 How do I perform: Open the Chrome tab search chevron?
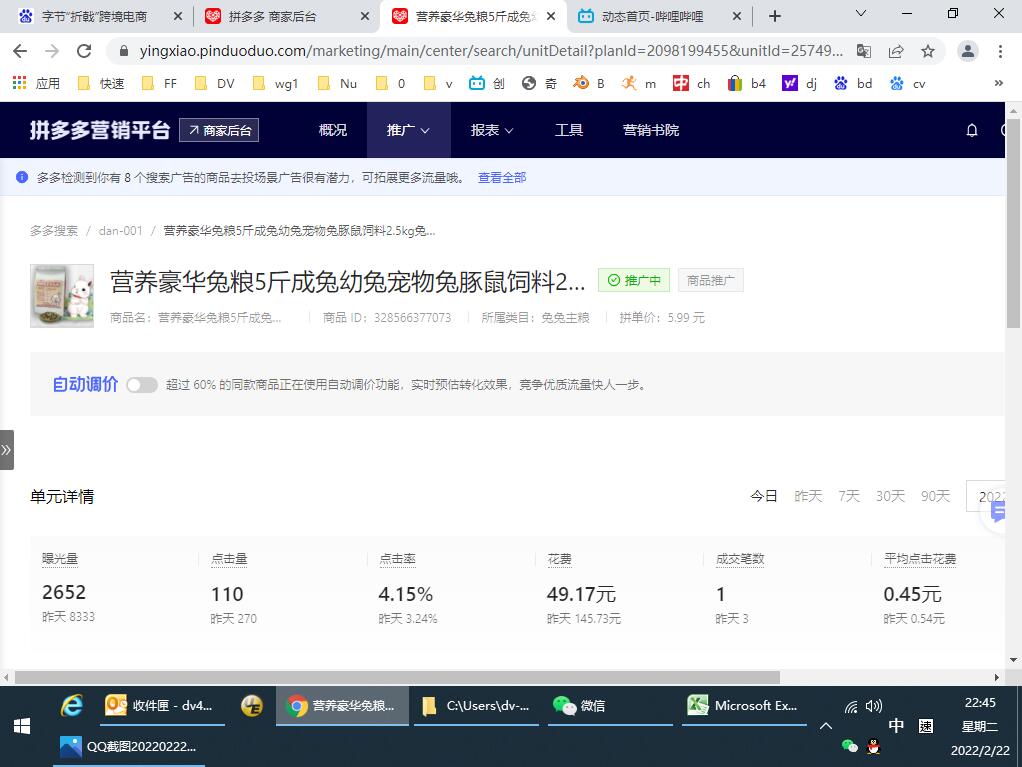(x=861, y=14)
